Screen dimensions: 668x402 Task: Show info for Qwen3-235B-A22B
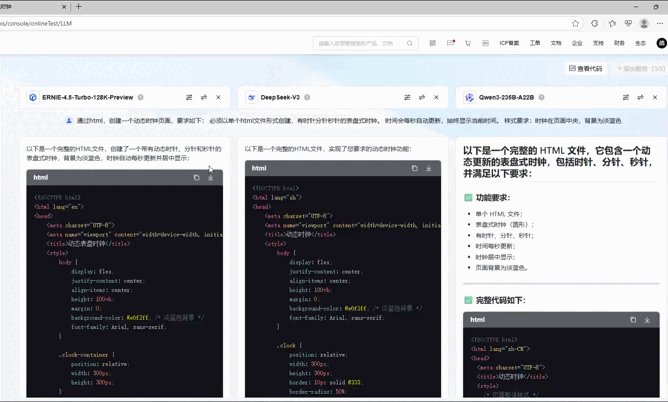point(541,98)
